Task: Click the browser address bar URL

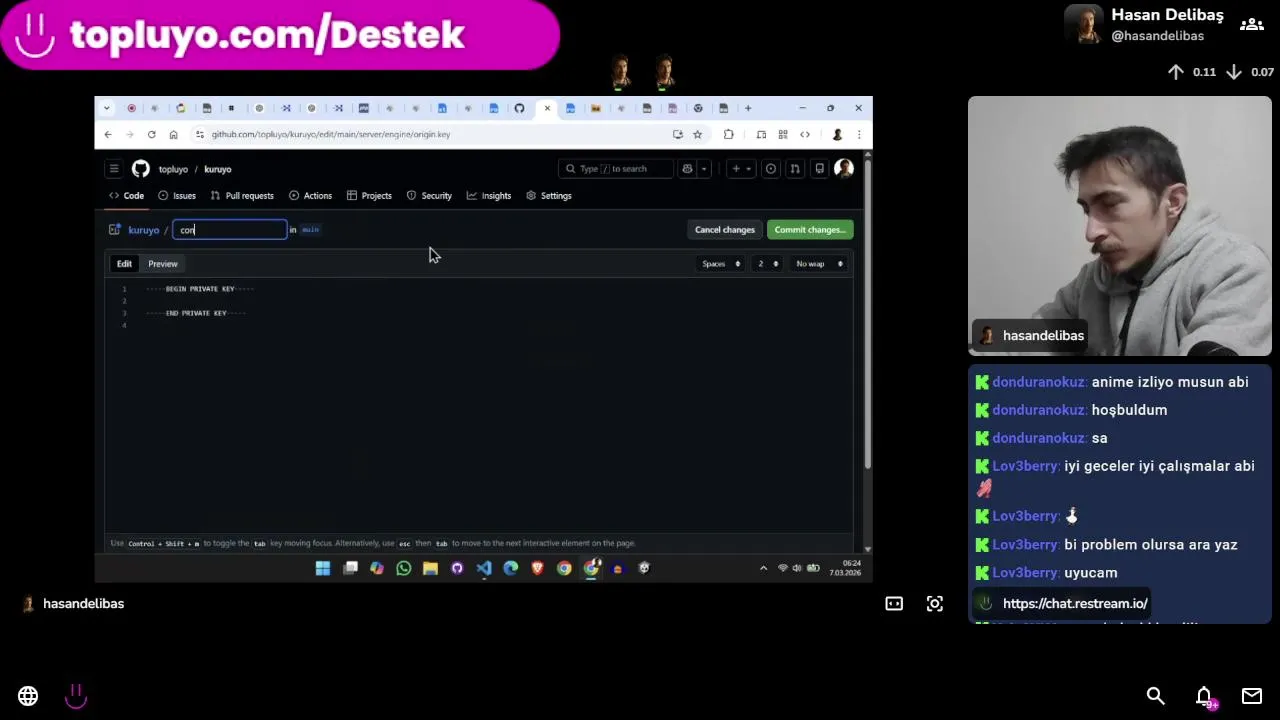Action: [x=331, y=134]
